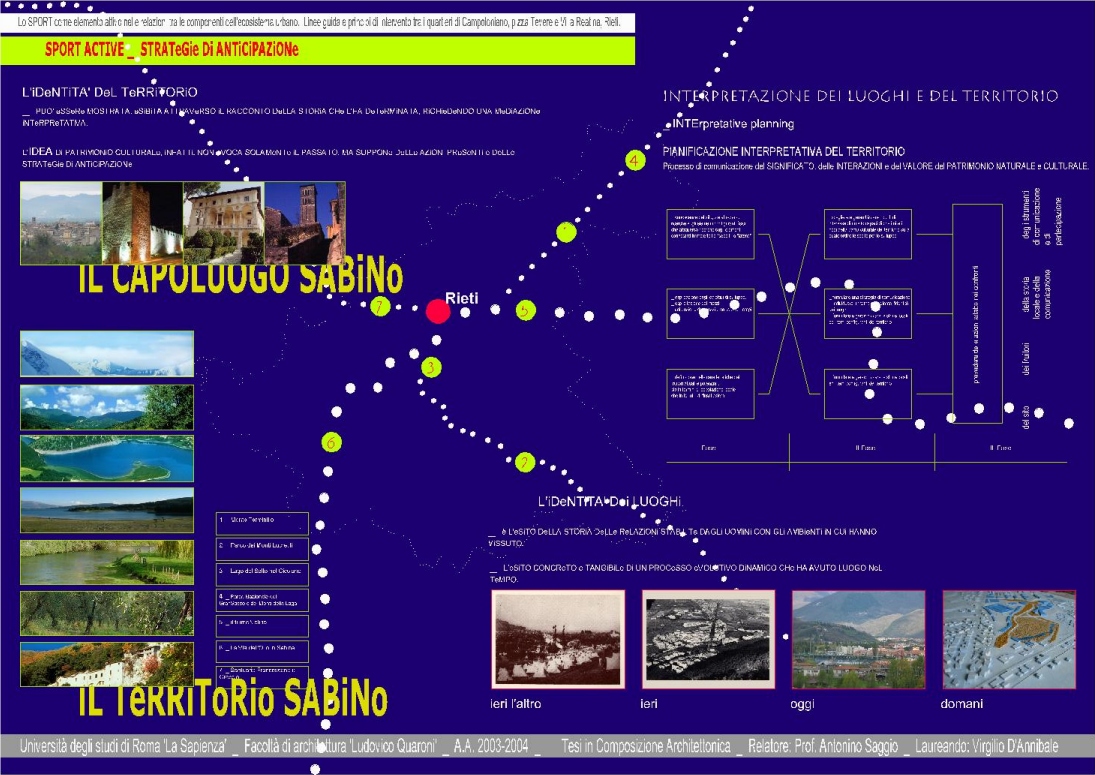
Task: Open the 'Parco dei Monti Lucretili' legend entry
Action: (x=262, y=546)
